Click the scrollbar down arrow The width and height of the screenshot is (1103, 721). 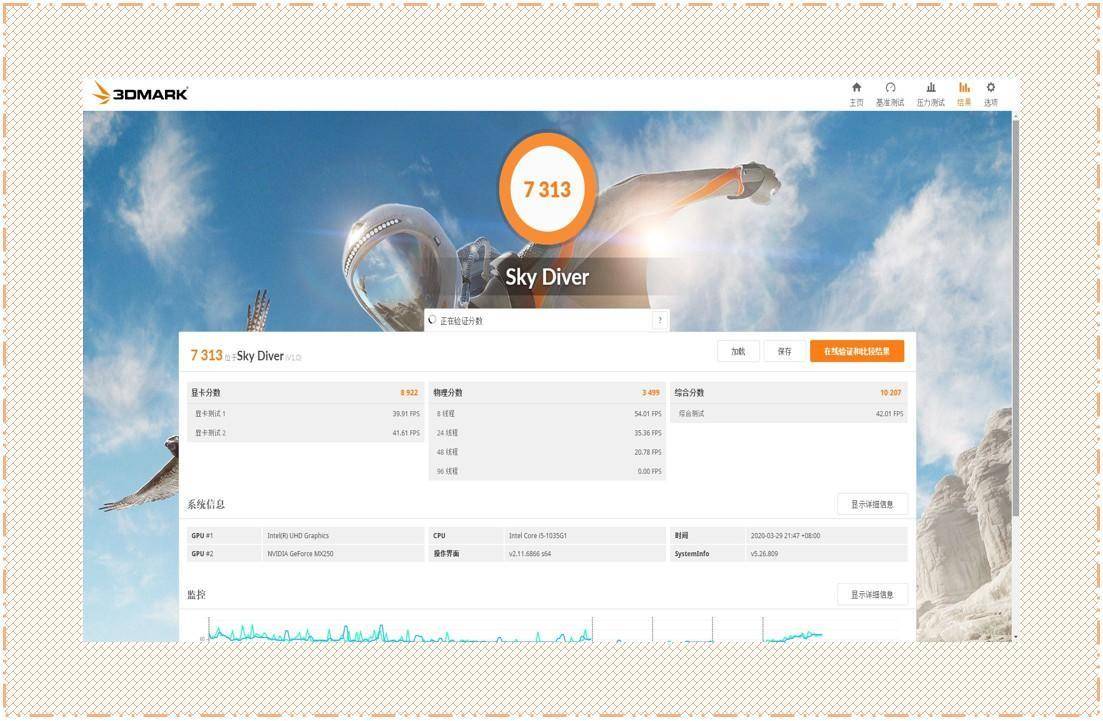click(1015, 637)
